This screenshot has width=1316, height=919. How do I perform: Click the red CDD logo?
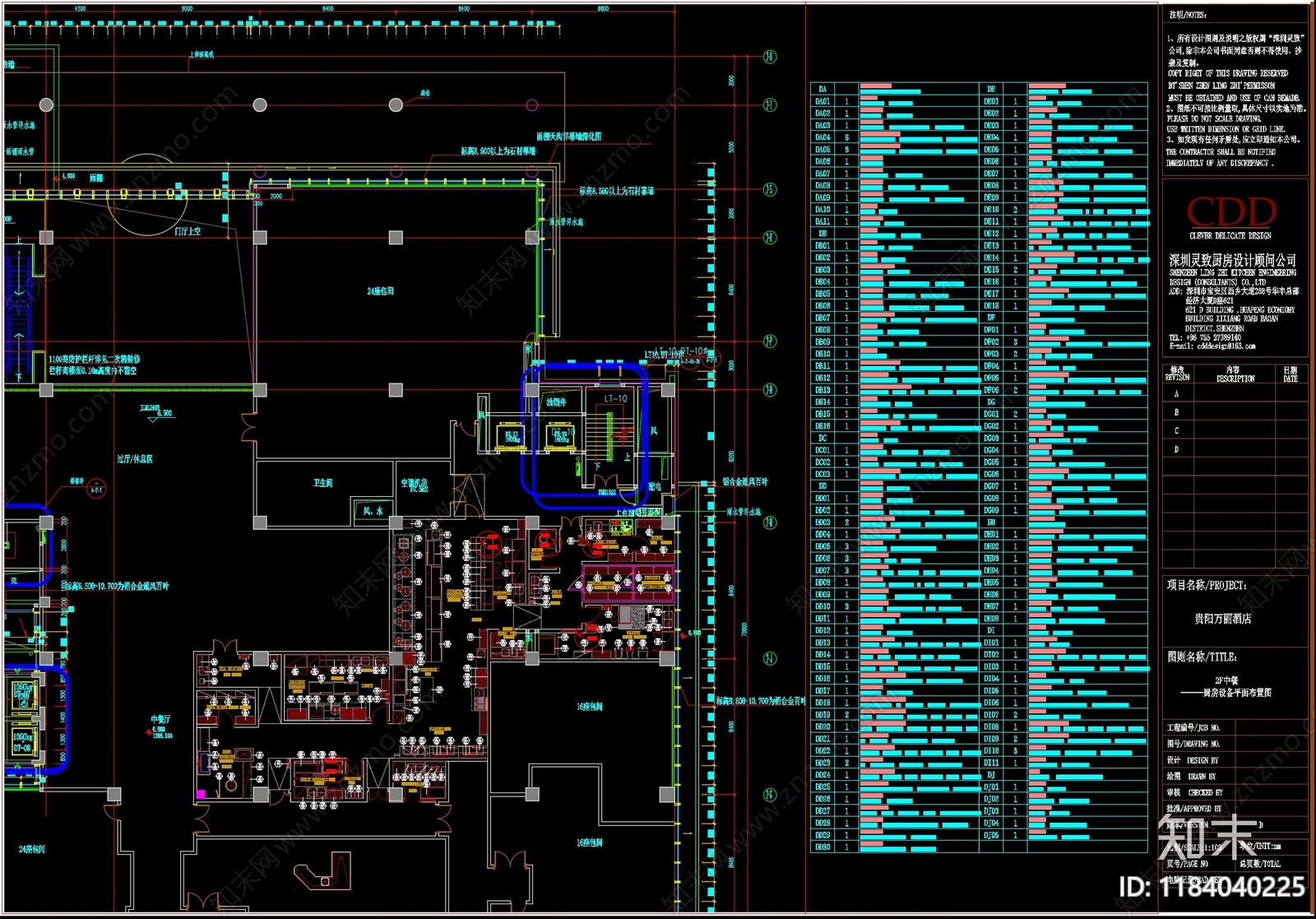click(x=1230, y=213)
